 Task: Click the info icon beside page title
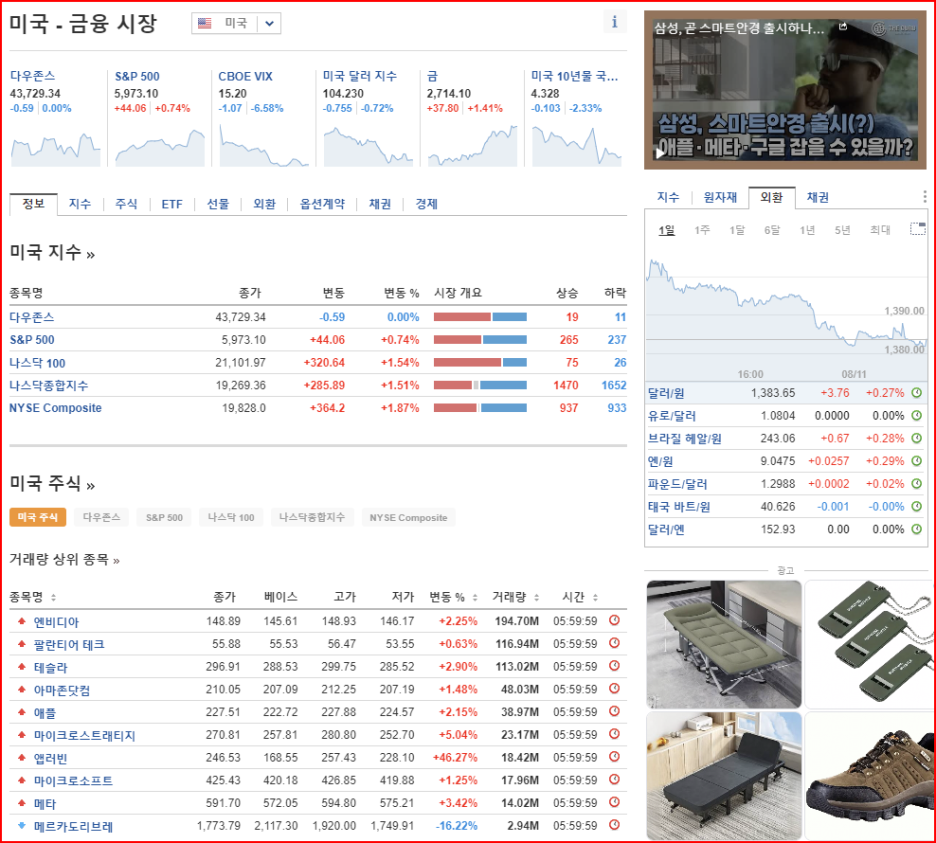614,22
